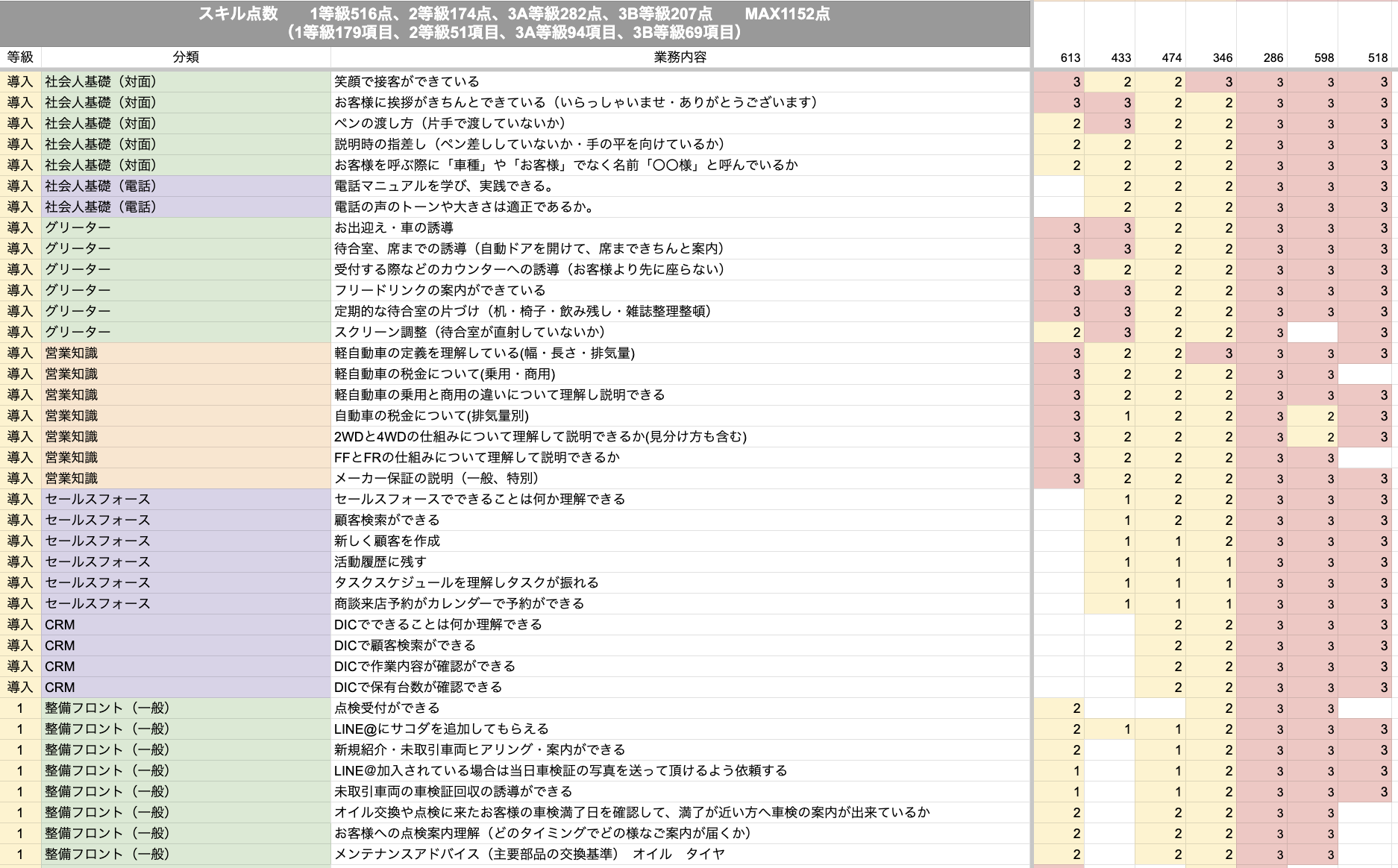
Task: Click the 業務内容 column header
Action: click(680, 57)
